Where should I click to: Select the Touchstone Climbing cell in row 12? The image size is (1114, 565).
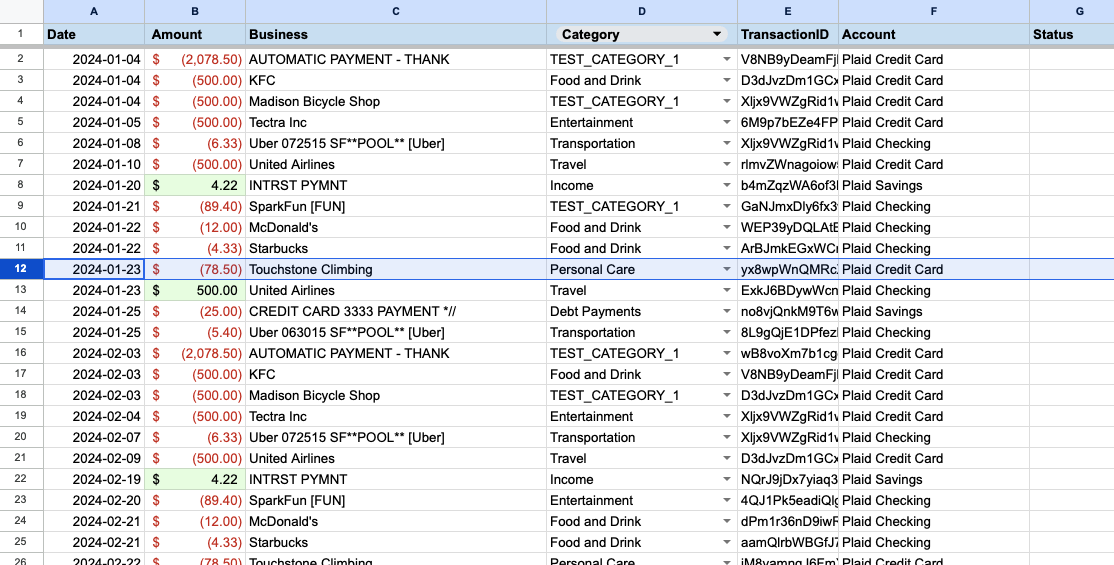pyautogui.click(x=395, y=270)
